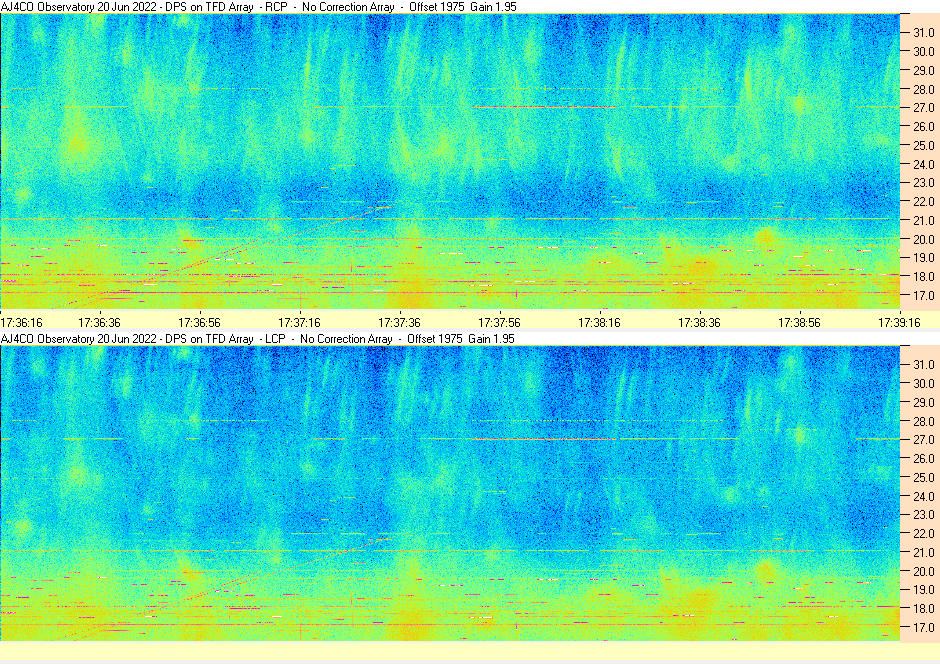Viewport: 940px width, 664px height.
Task: Pick the 23.0 frequency label in LCP panel
Action: click(x=924, y=515)
